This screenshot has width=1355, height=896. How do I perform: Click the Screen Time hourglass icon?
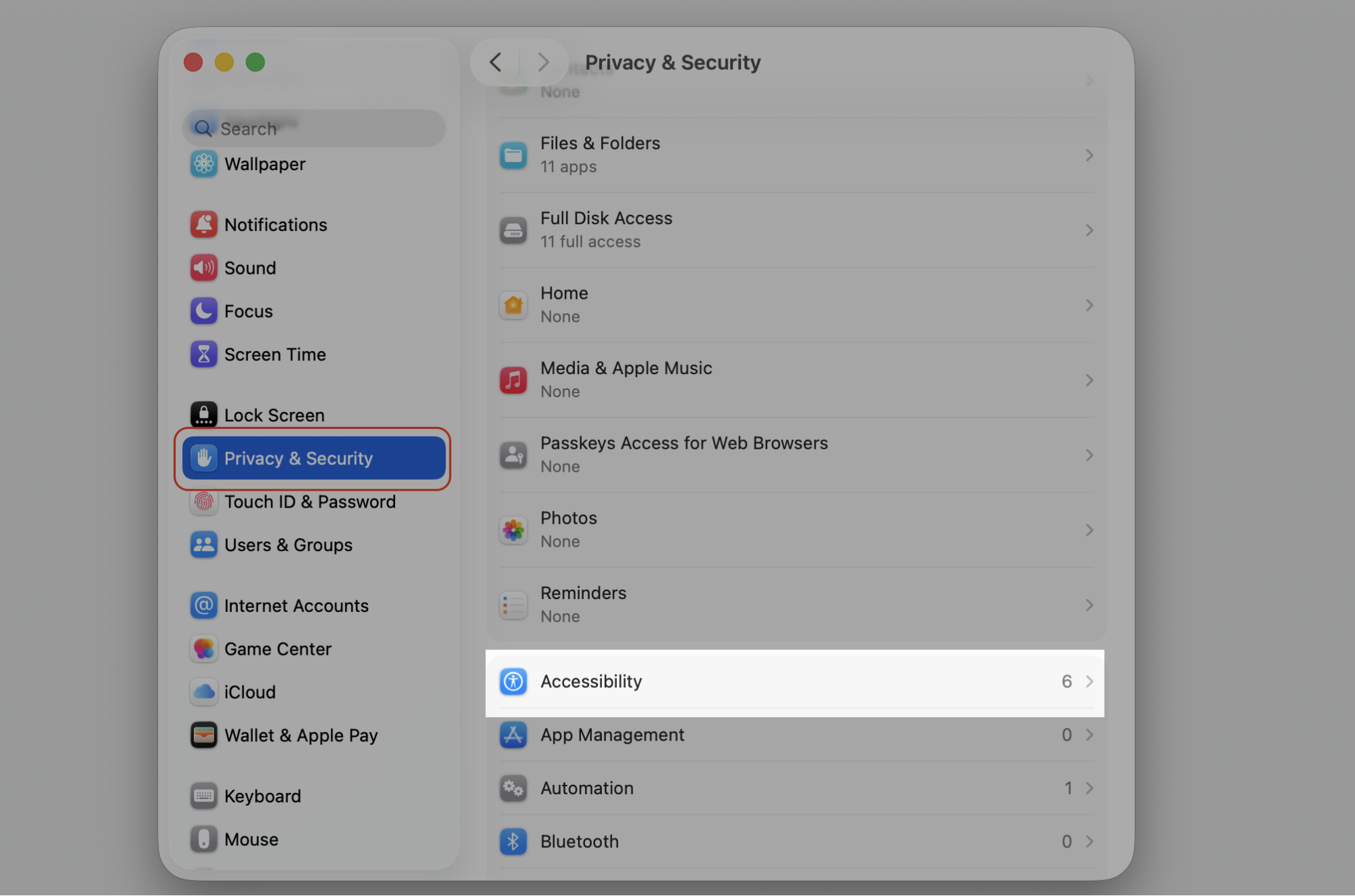pyautogui.click(x=203, y=354)
